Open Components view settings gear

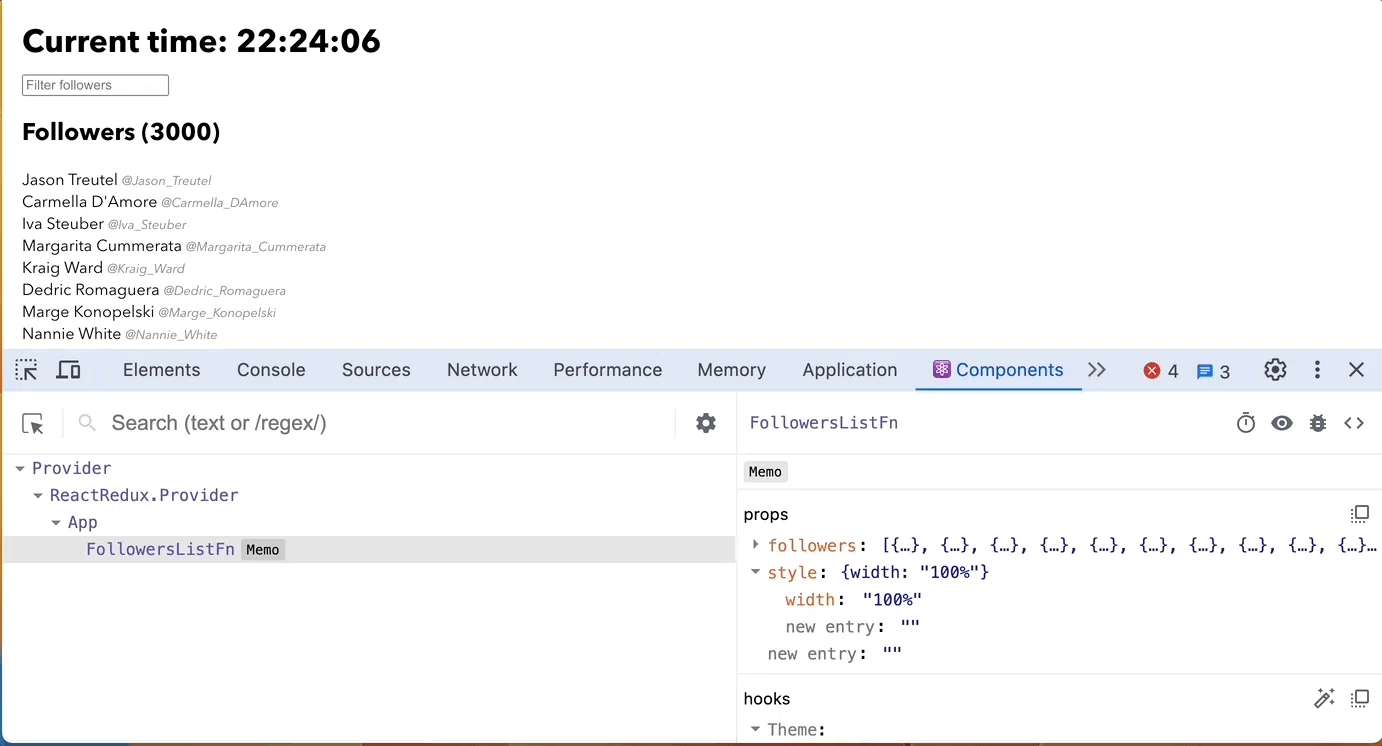point(706,423)
